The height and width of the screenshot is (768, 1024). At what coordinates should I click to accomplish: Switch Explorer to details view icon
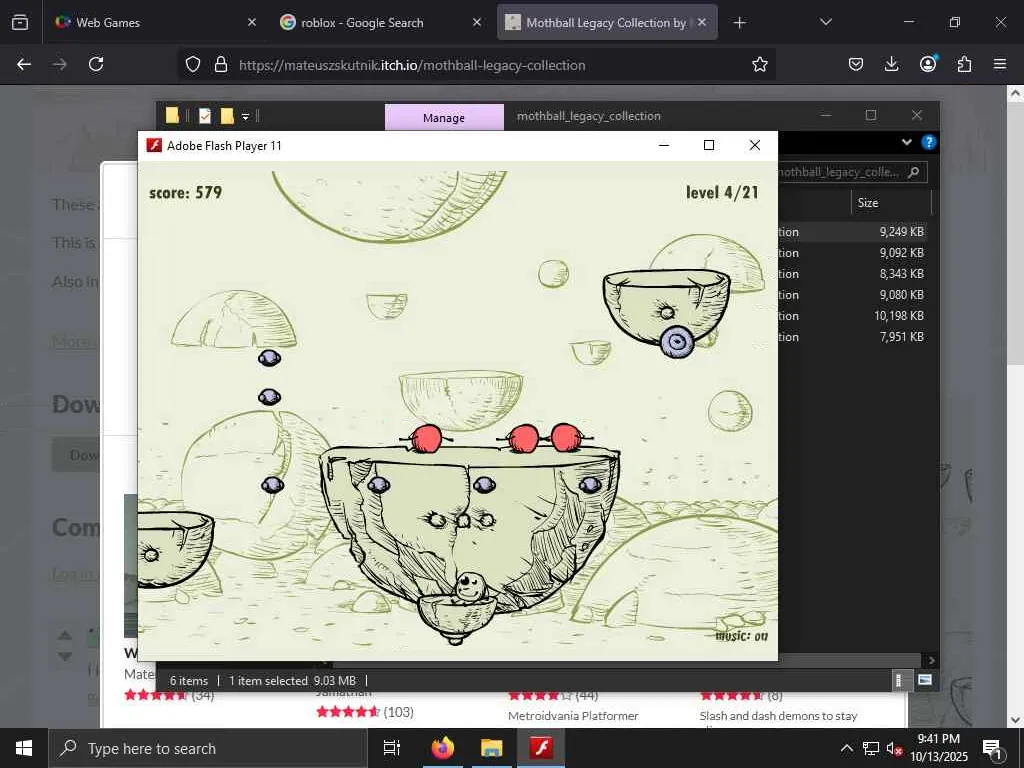pos(899,680)
